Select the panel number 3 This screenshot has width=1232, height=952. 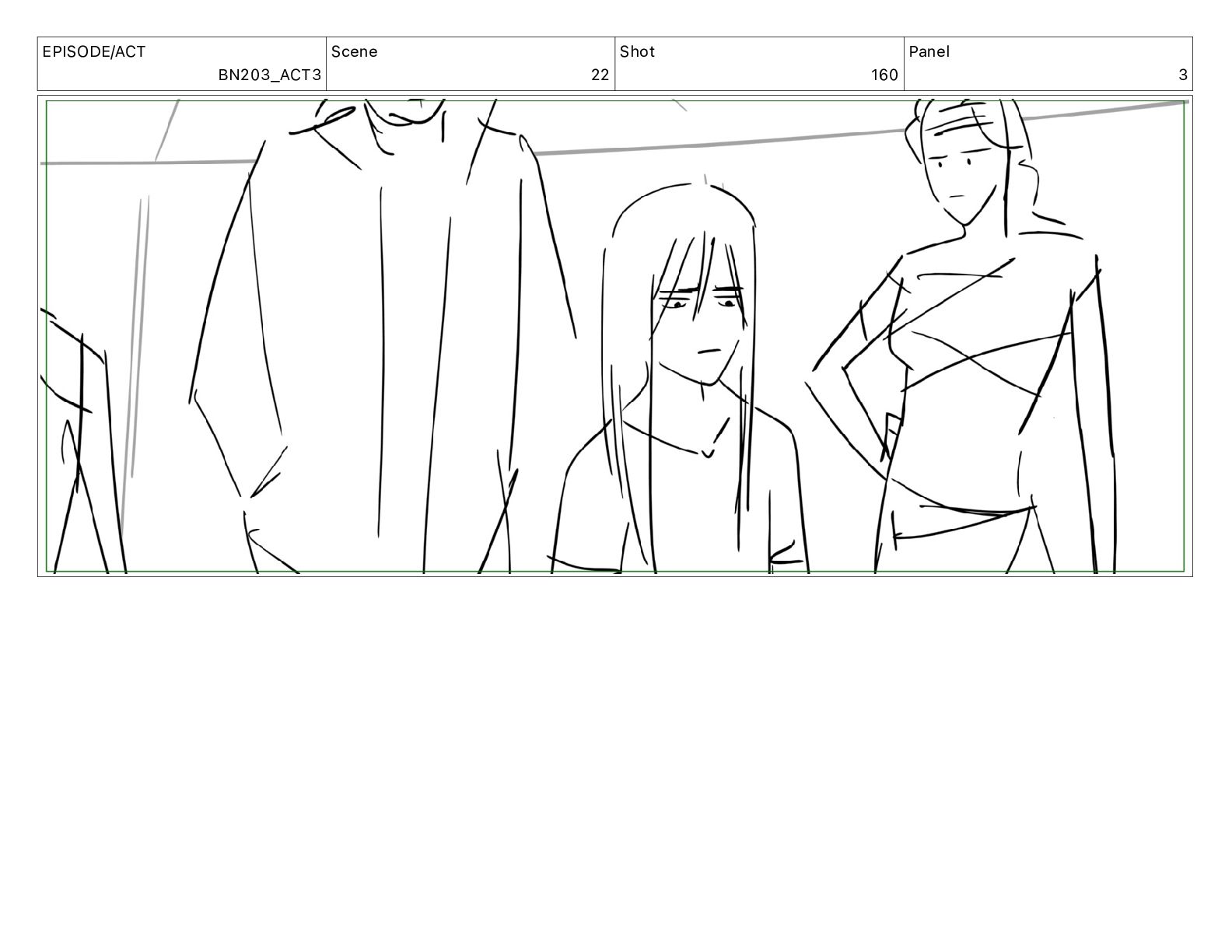[x=1183, y=75]
